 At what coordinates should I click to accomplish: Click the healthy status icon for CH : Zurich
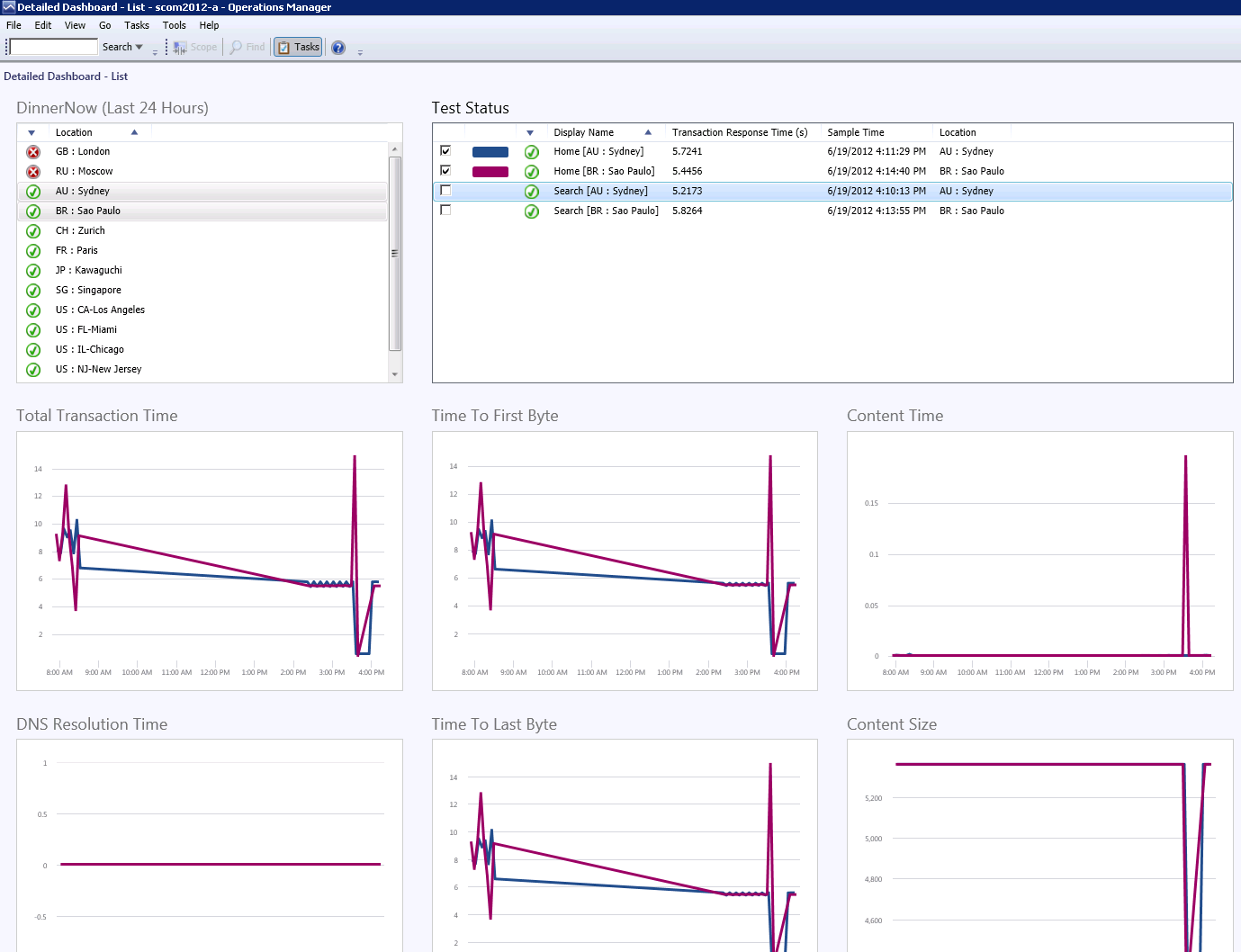click(x=33, y=231)
